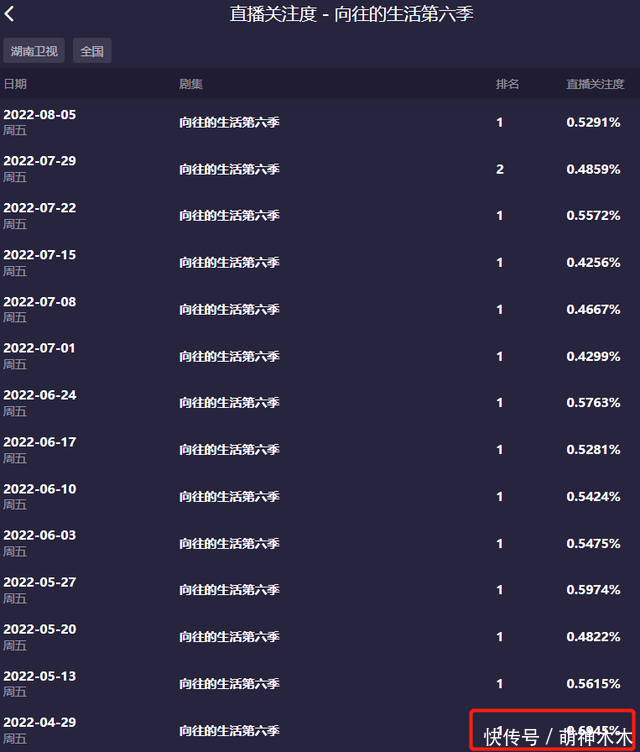Click the 0.5572% rating value
640x752 pixels.
pyautogui.click(x=593, y=216)
